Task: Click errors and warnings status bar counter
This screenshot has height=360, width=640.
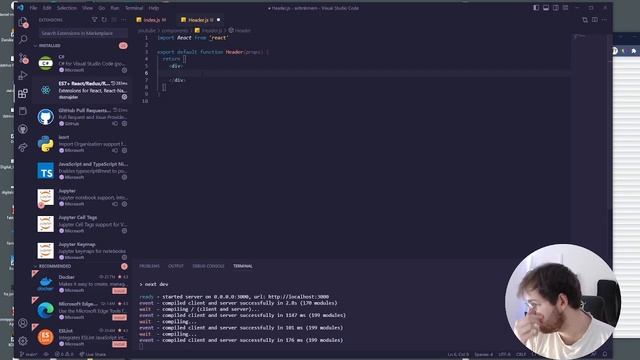Action: (x=64, y=354)
